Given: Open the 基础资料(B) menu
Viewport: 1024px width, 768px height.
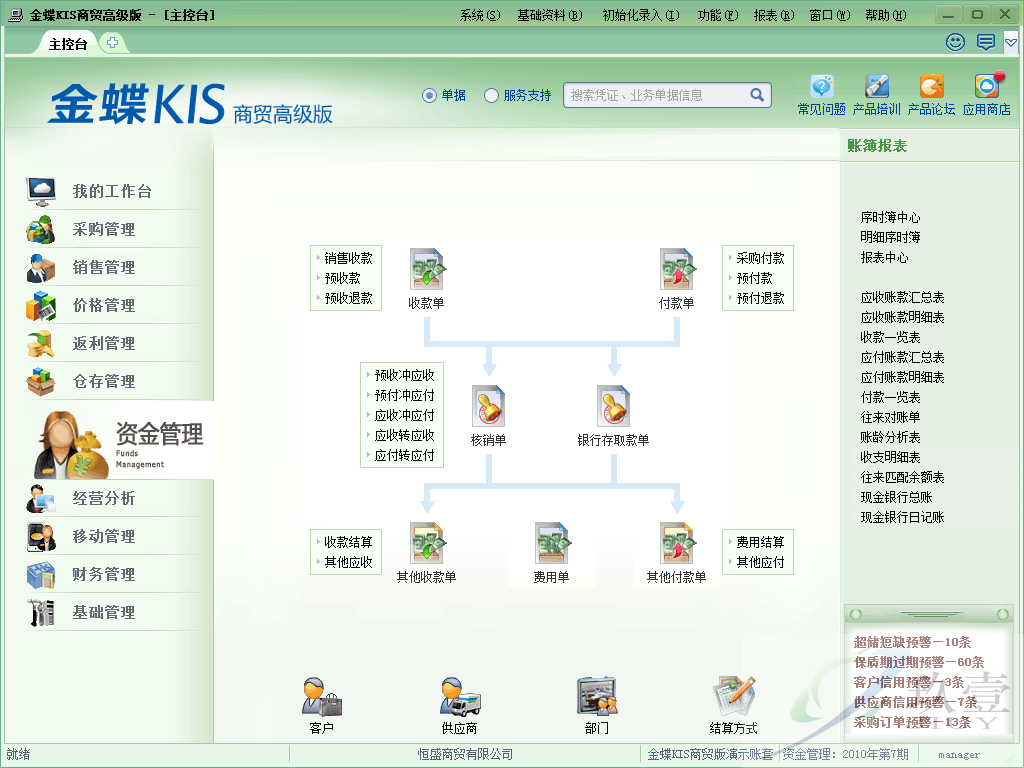Looking at the screenshot, I should click(x=550, y=15).
